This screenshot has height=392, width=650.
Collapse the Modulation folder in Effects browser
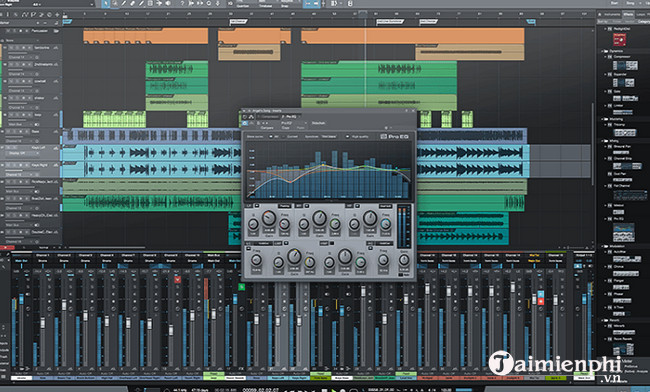pos(602,246)
